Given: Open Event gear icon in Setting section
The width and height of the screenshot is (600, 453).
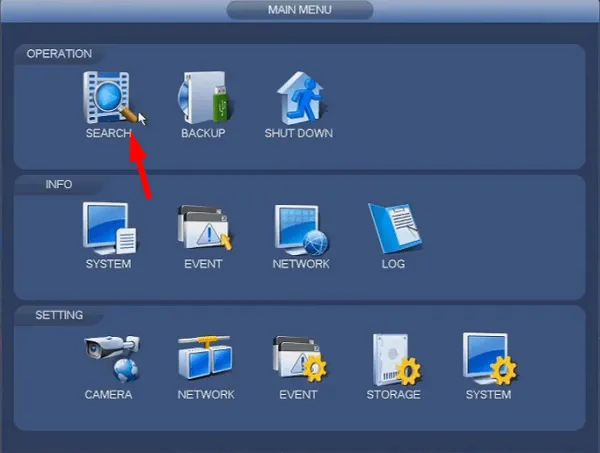Looking at the screenshot, I should coord(298,359).
